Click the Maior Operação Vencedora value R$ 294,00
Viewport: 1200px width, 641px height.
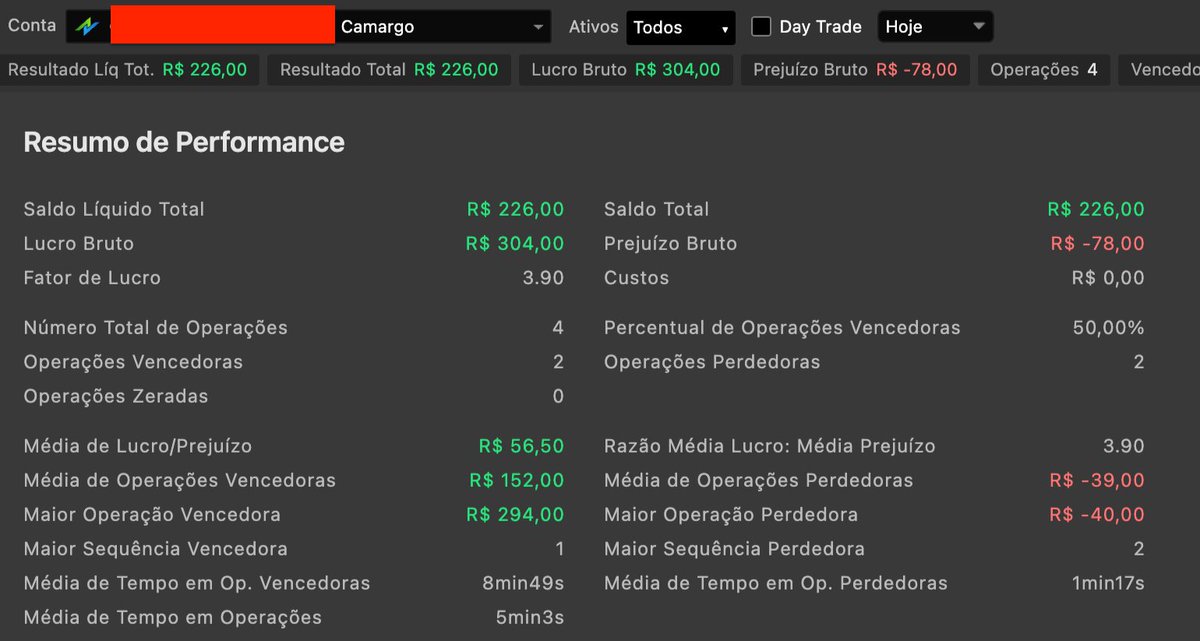(515, 515)
